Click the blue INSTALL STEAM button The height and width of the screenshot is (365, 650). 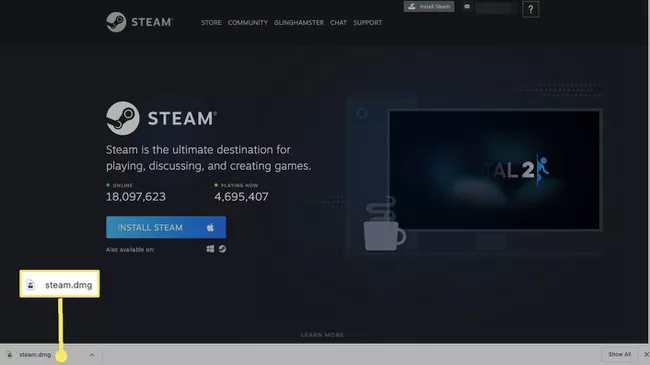point(166,227)
